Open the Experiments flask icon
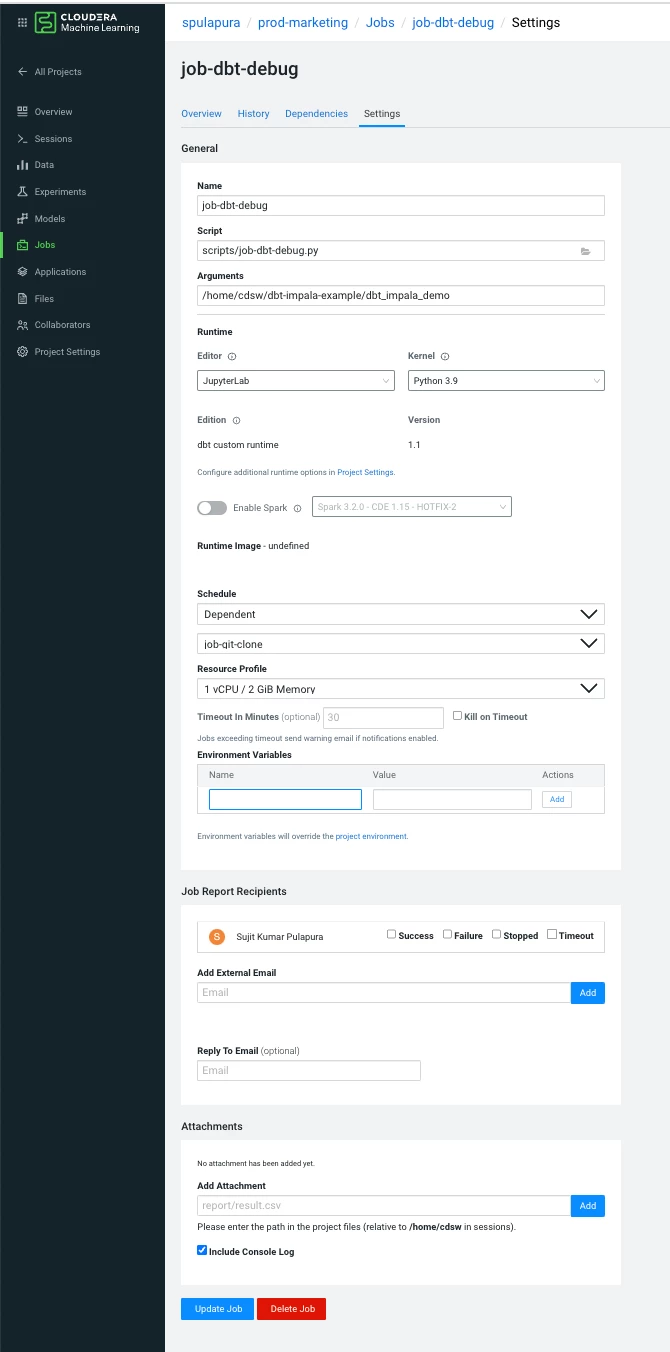 [x=23, y=192]
